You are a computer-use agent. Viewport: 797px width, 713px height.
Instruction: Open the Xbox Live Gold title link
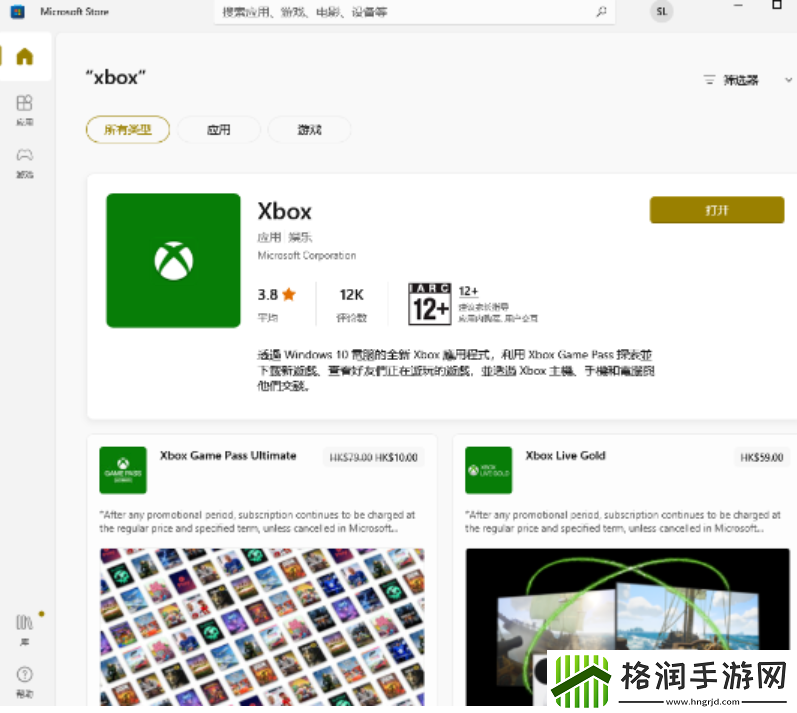pyautogui.click(x=565, y=456)
